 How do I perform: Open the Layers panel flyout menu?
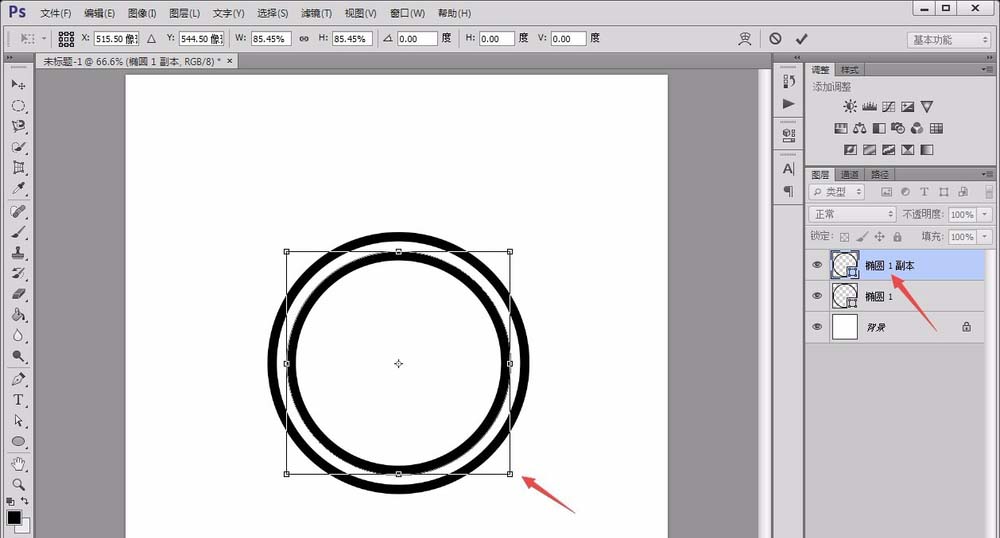(x=987, y=174)
